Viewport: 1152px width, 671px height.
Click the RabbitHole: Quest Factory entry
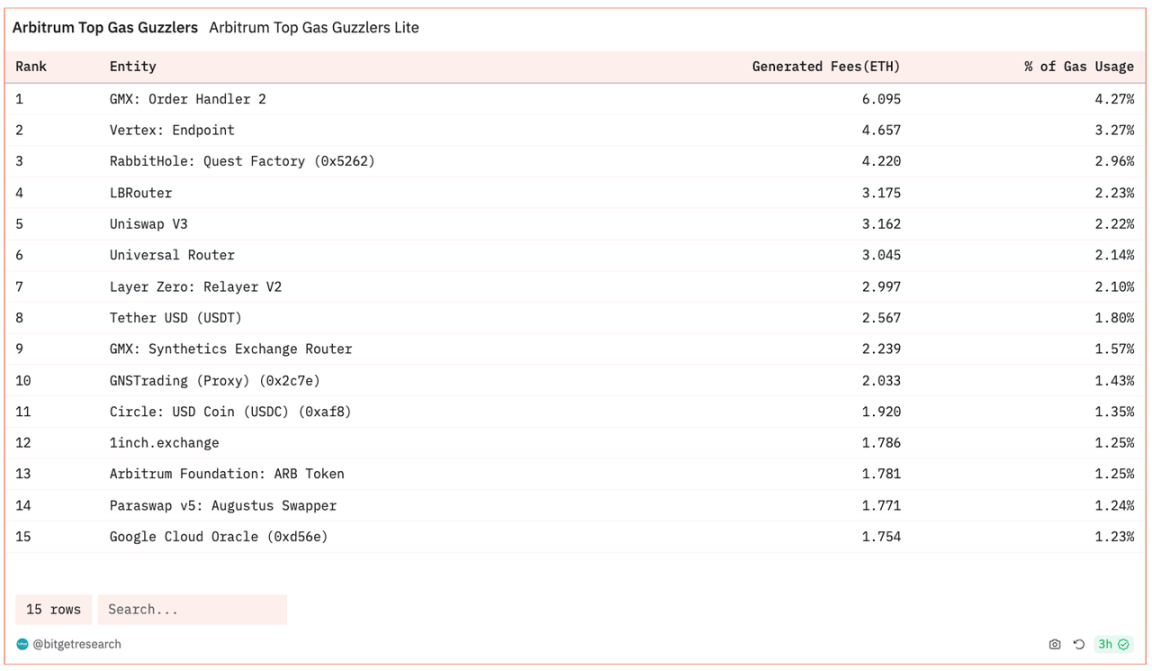coord(242,161)
